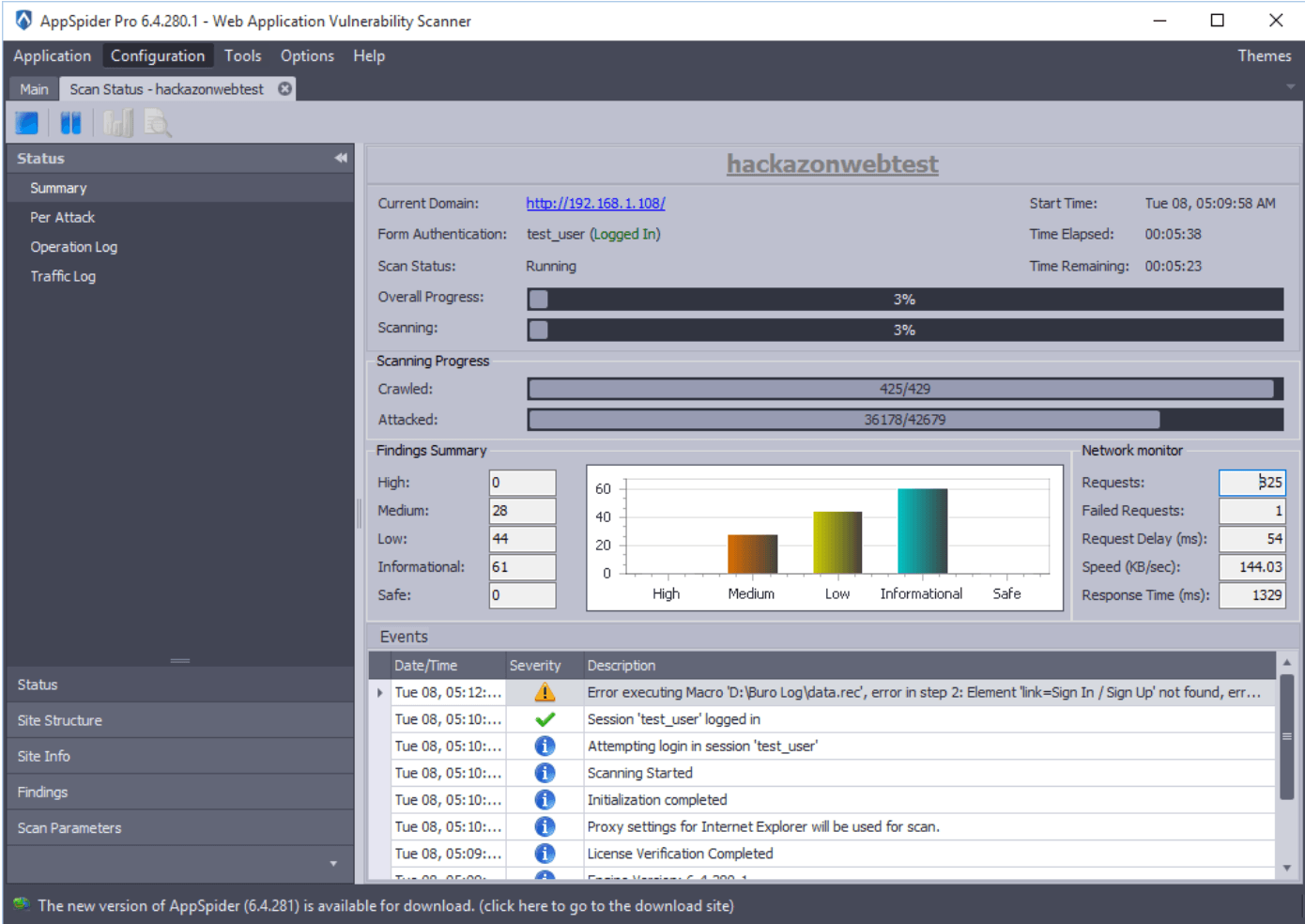Viewport: 1305px width, 924px height.
Task: Click the warning severity icon in events
Action: pos(545,692)
